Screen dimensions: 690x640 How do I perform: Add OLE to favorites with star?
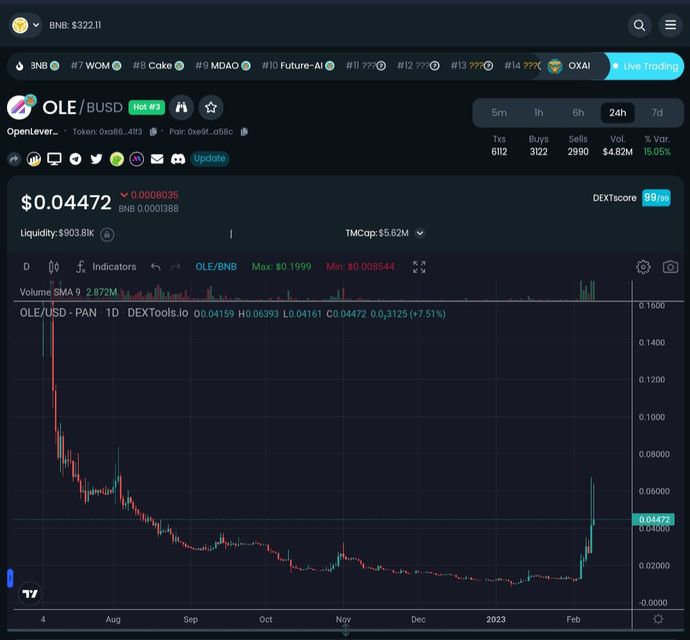[x=211, y=107]
